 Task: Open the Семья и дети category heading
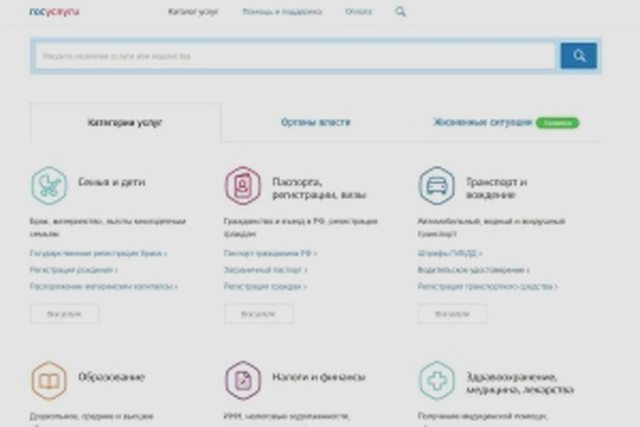112,182
